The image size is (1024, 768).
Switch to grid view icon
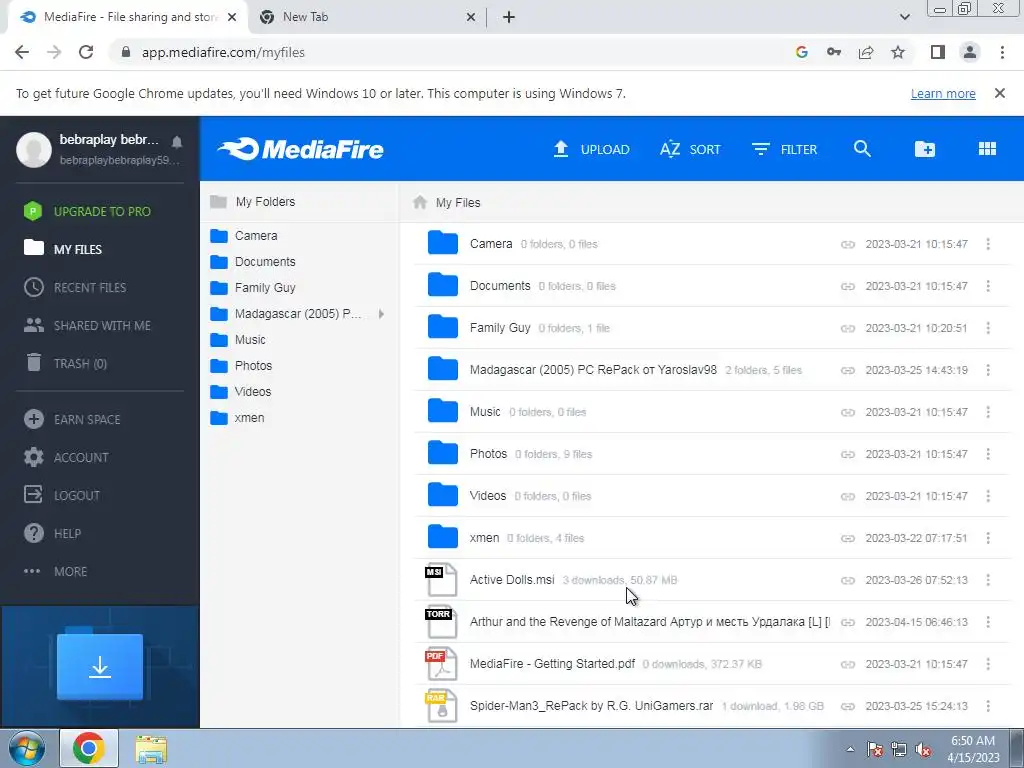(987, 149)
